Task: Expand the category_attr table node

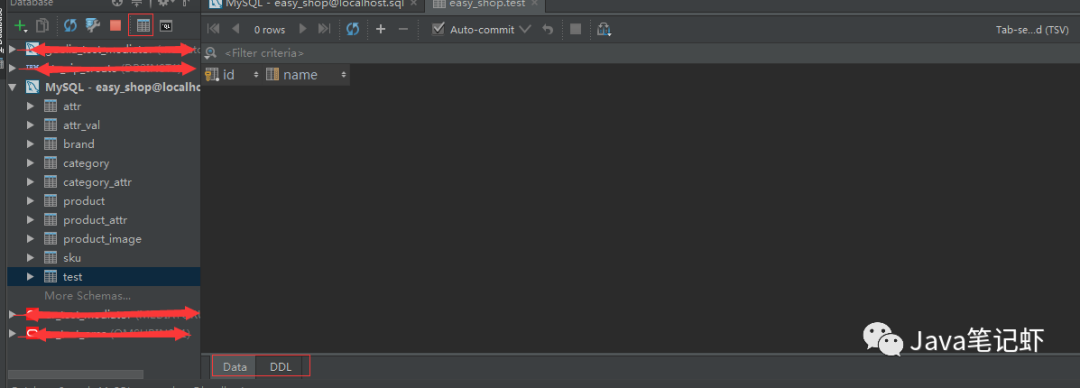Action: [30, 182]
